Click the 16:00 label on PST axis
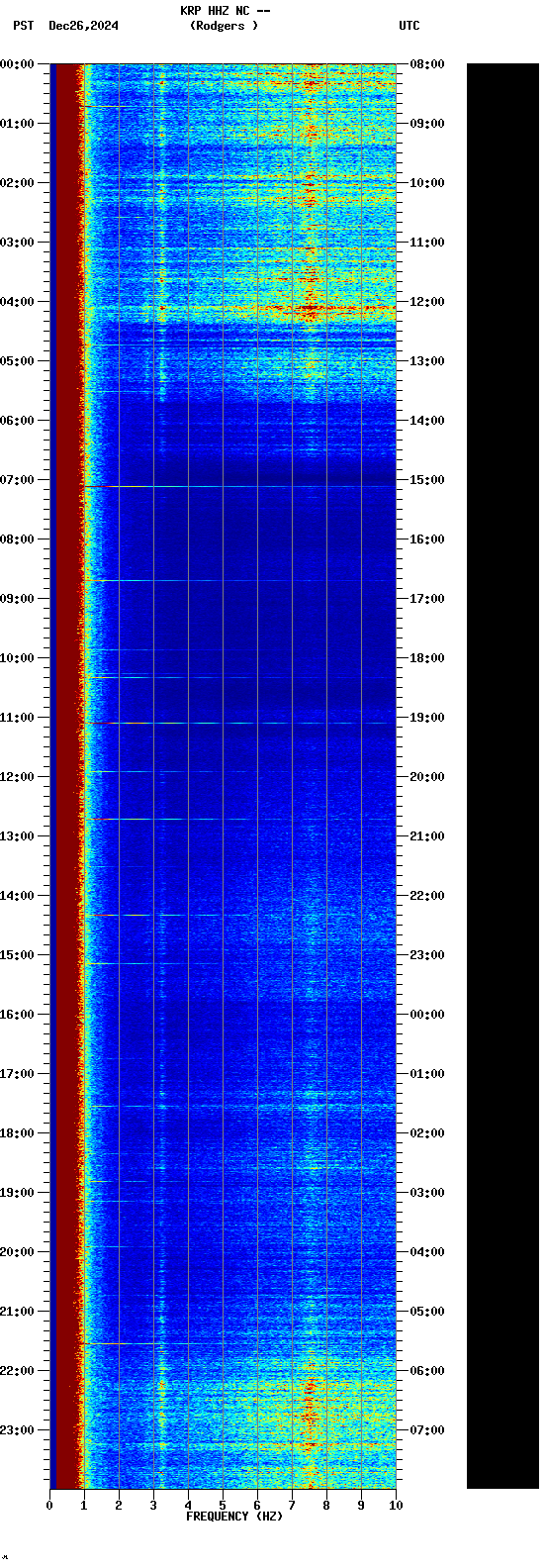 17,1015
